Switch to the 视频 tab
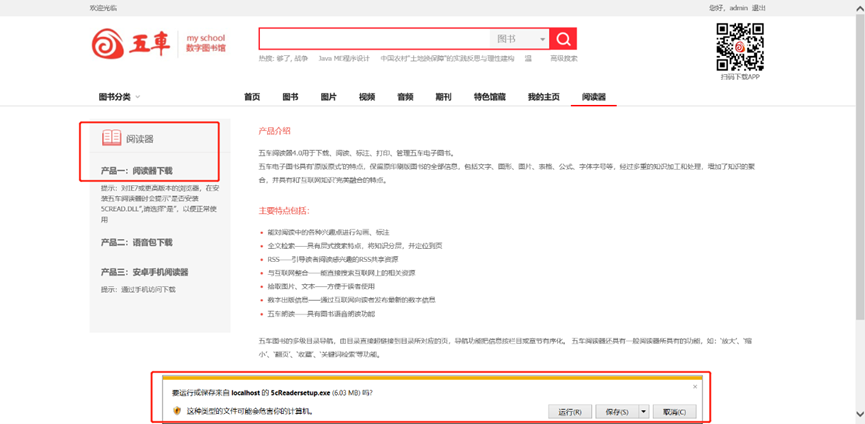Viewport: 865px width, 424px height. [x=367, y=97]
